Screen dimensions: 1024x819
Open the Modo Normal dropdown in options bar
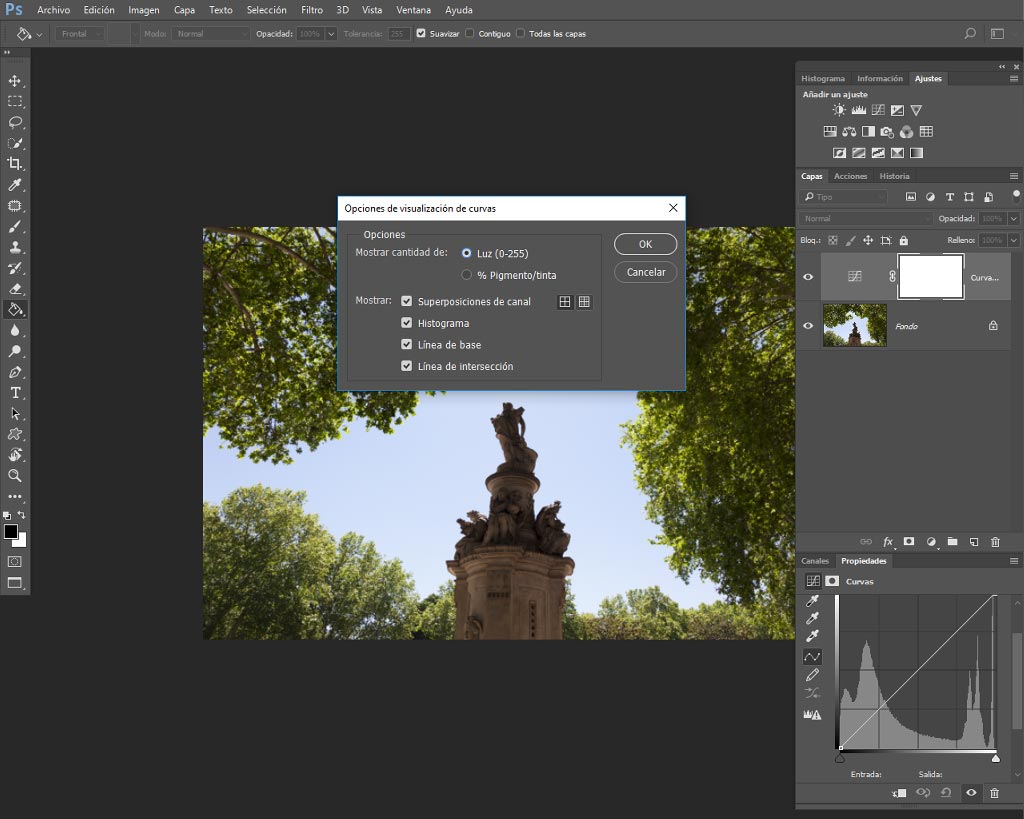(x=210, y=33)
